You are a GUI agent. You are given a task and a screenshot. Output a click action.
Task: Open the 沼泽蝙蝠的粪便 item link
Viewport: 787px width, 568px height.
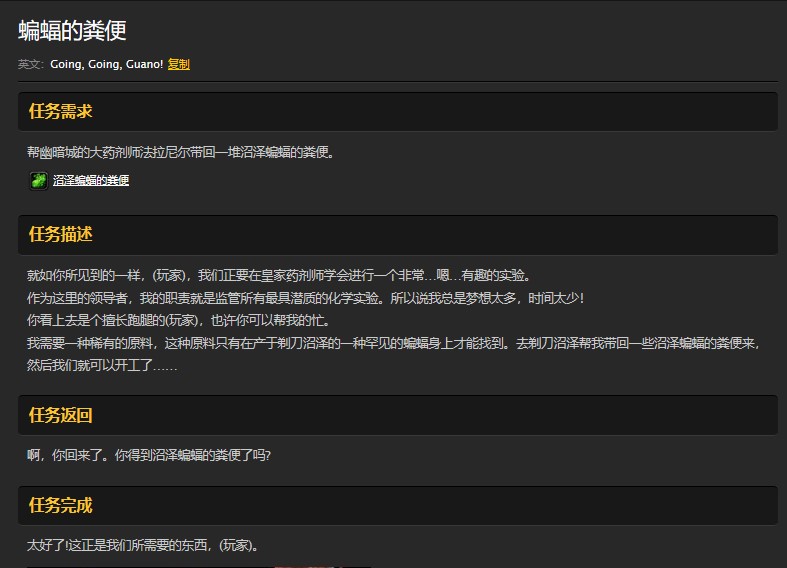[x=91, y=181]
